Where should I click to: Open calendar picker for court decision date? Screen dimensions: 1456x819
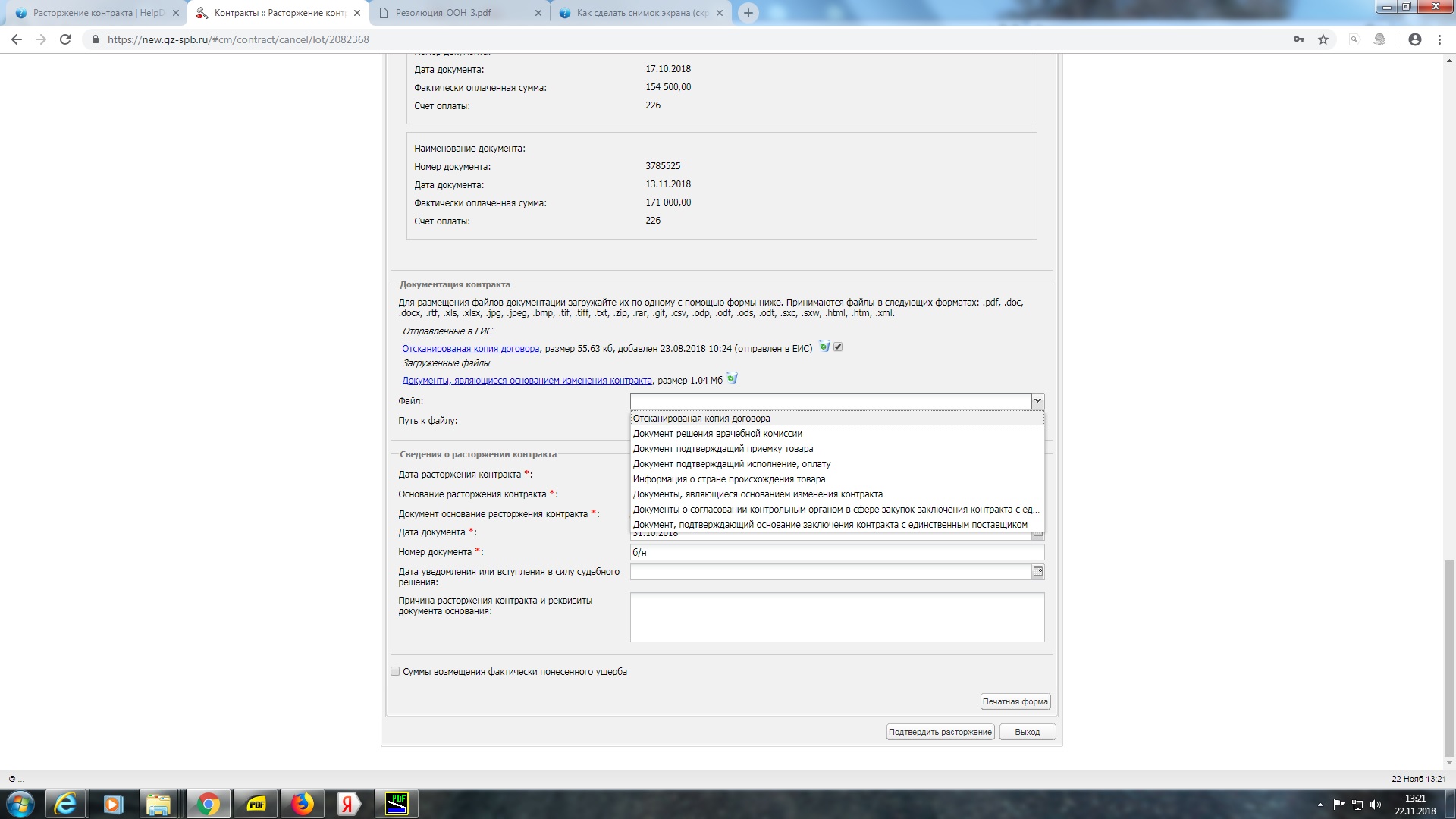pyautogui.click(x=1037, y=572)
